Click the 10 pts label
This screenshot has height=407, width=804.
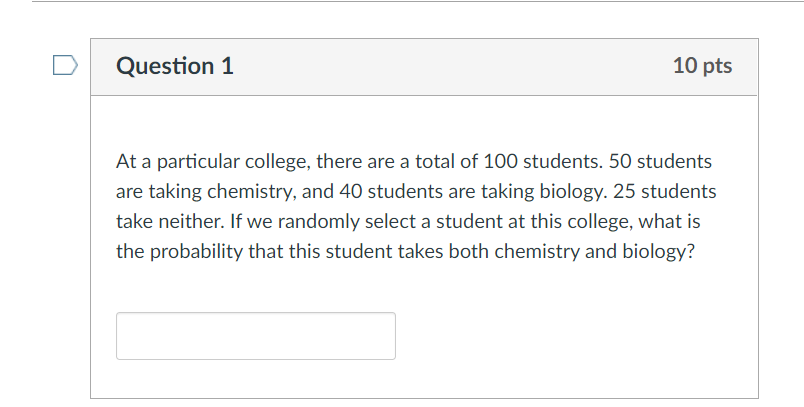coord(702,66)
